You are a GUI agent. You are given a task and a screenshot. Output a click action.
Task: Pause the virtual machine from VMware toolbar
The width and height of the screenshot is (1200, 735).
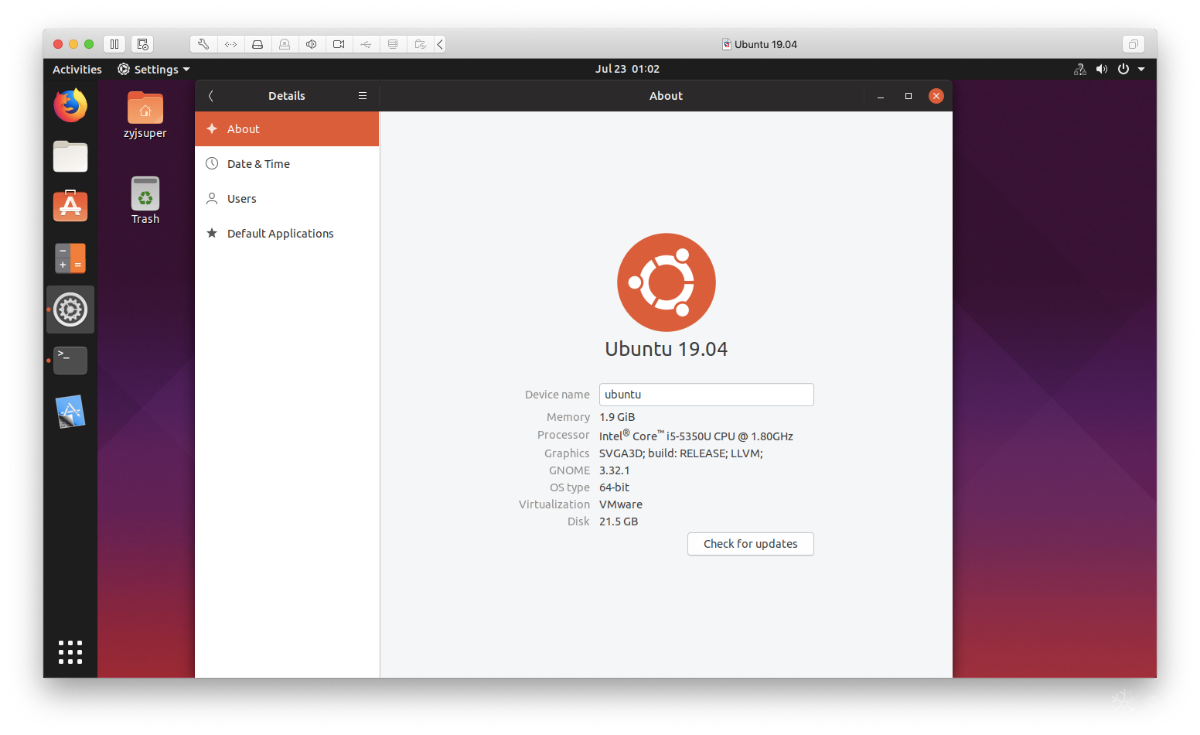tap(114, 44)
